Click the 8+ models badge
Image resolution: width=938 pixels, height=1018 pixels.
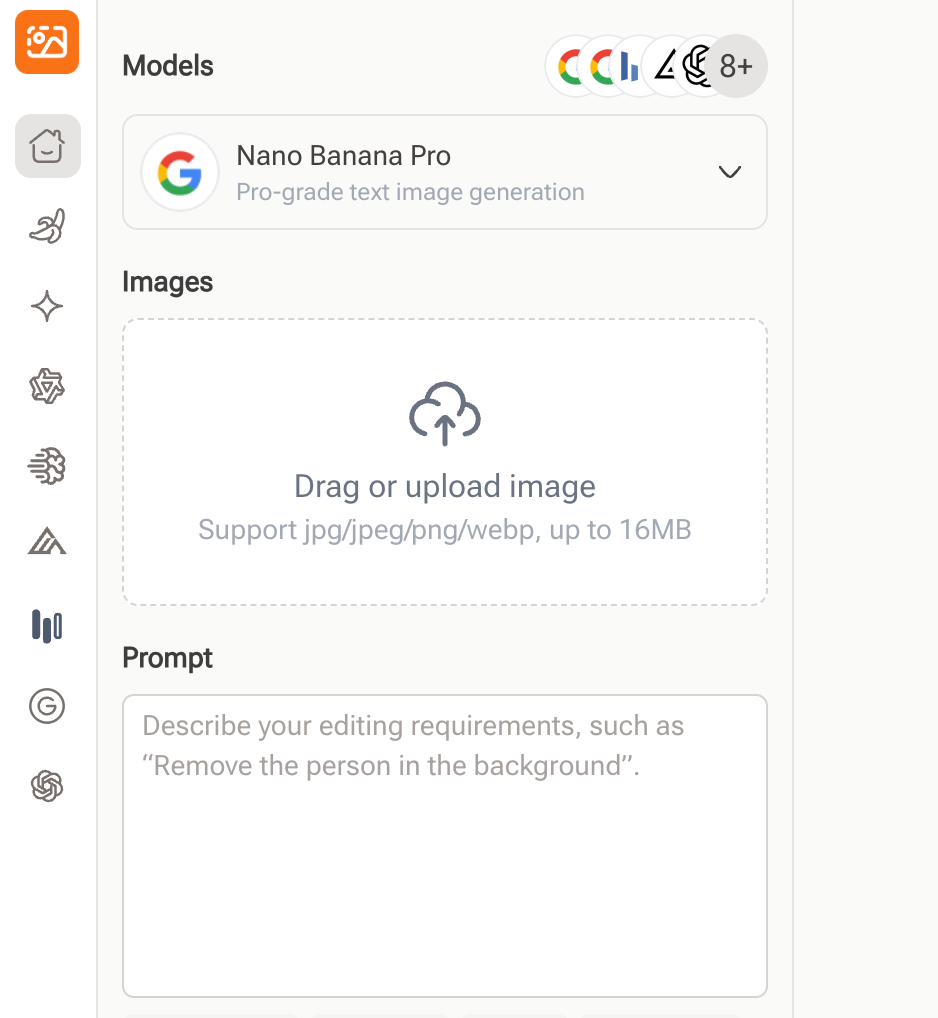click(x=735, y=66)
